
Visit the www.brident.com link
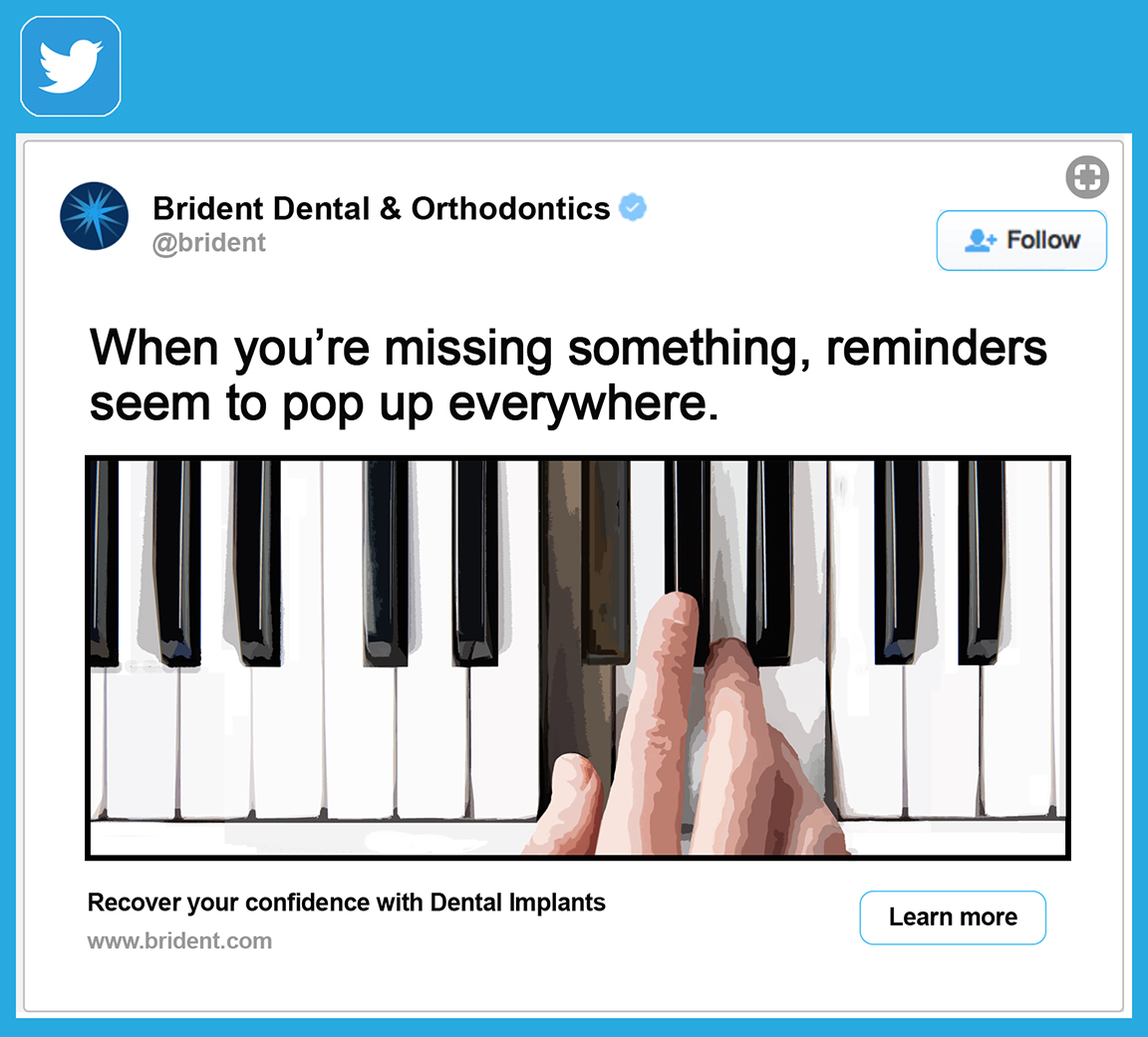(179, 941)
